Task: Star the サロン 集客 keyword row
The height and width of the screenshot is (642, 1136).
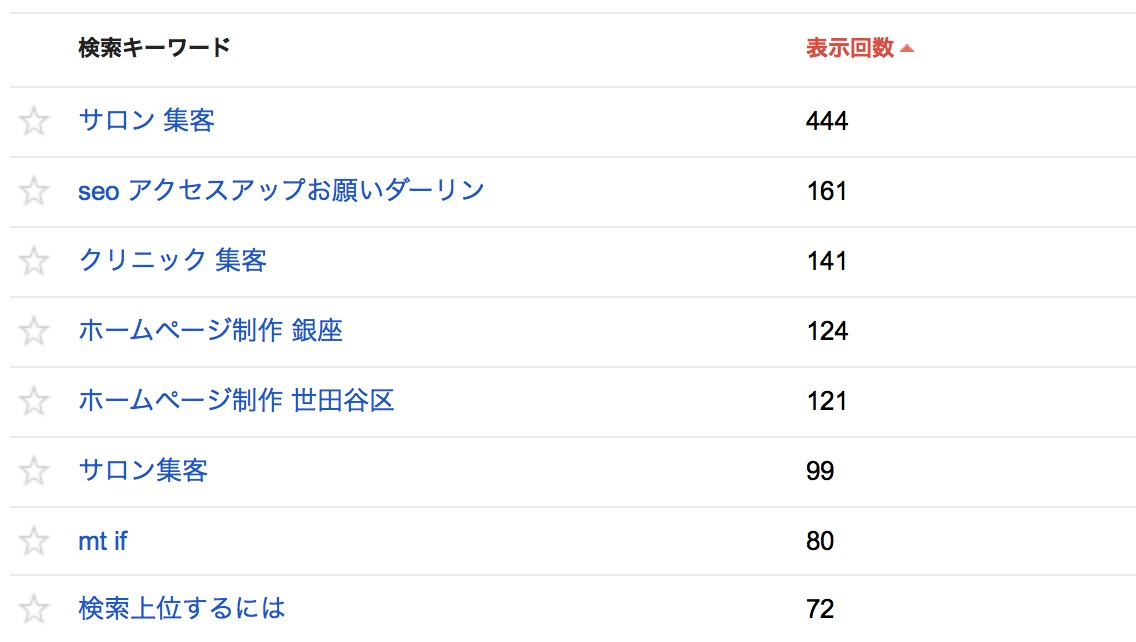Action: (33, 121)
